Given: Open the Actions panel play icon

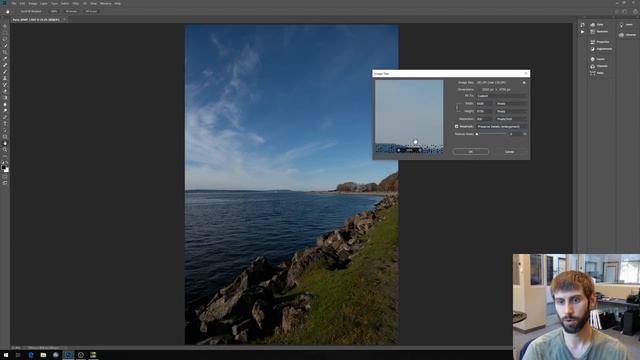Looking at the screenshot, I should pos(582,31).
